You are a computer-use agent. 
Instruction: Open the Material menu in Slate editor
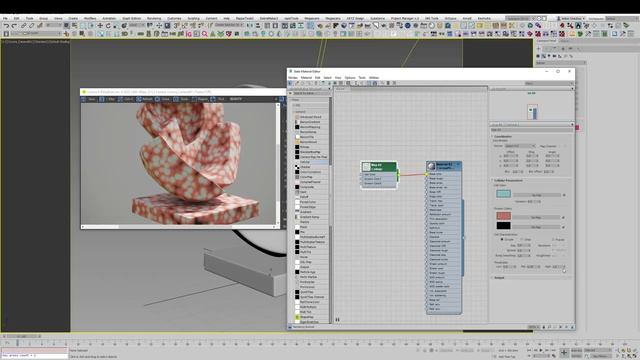pos(306,78)
